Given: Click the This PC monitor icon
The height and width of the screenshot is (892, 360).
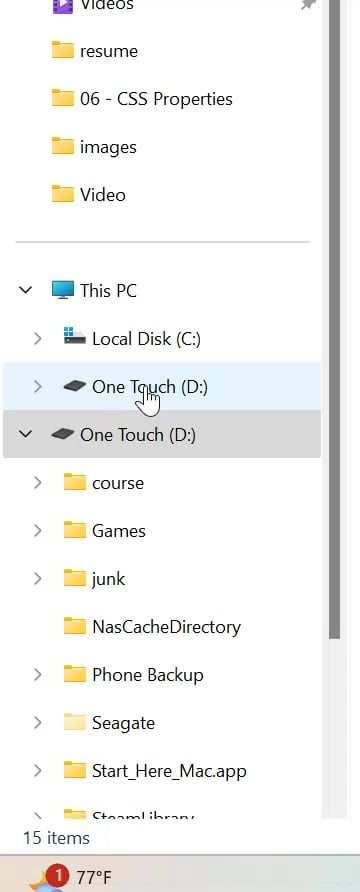Looking at the screenshot, I should pos(63,290).
